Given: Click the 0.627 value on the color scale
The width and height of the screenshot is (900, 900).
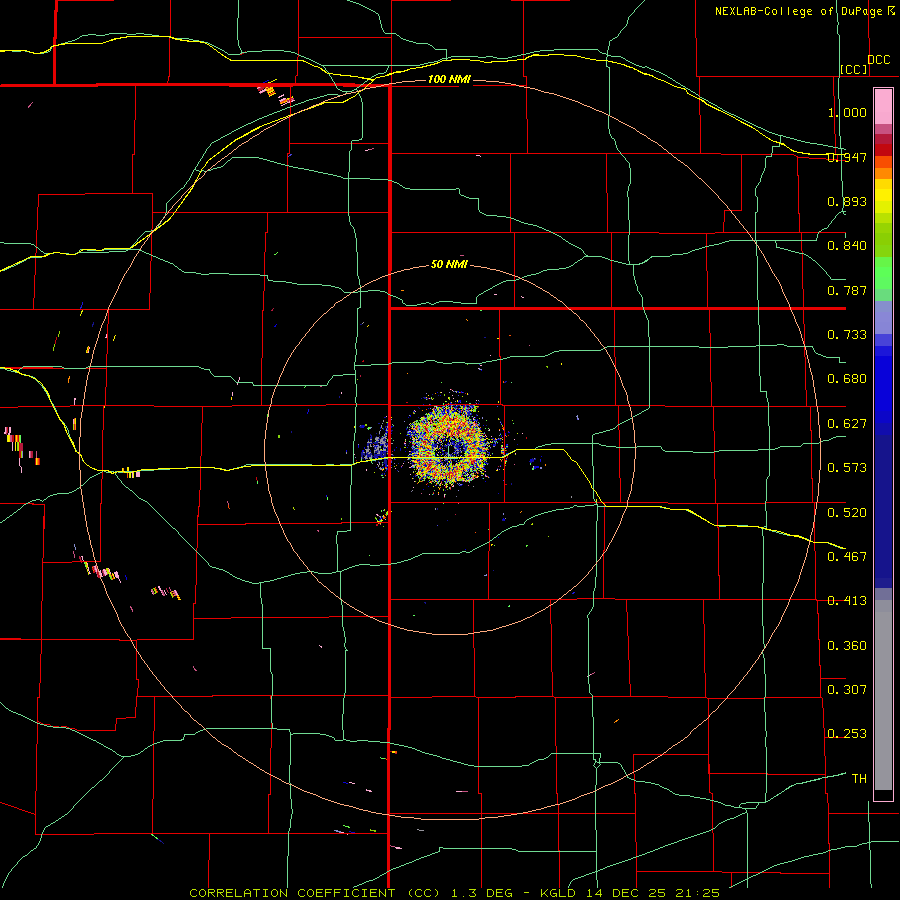Looking at the screenshot, I should click(847, 424).
